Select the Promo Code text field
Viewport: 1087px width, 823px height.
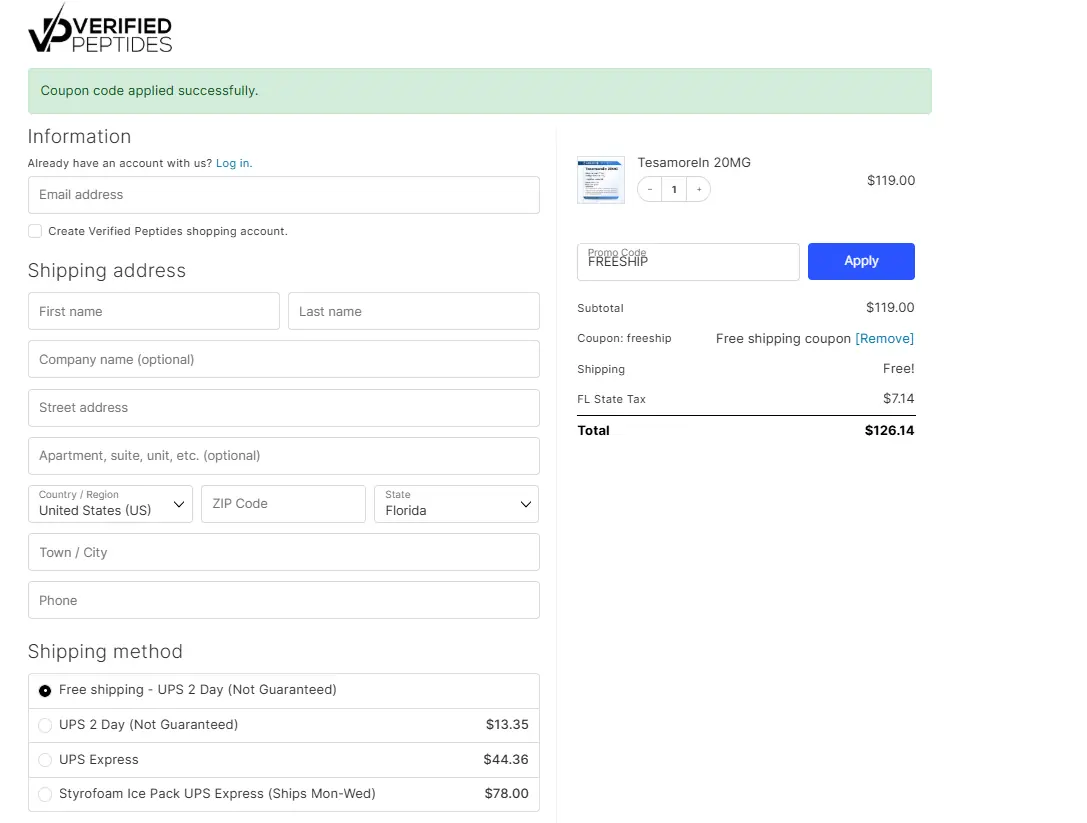[x=688, y=262]
